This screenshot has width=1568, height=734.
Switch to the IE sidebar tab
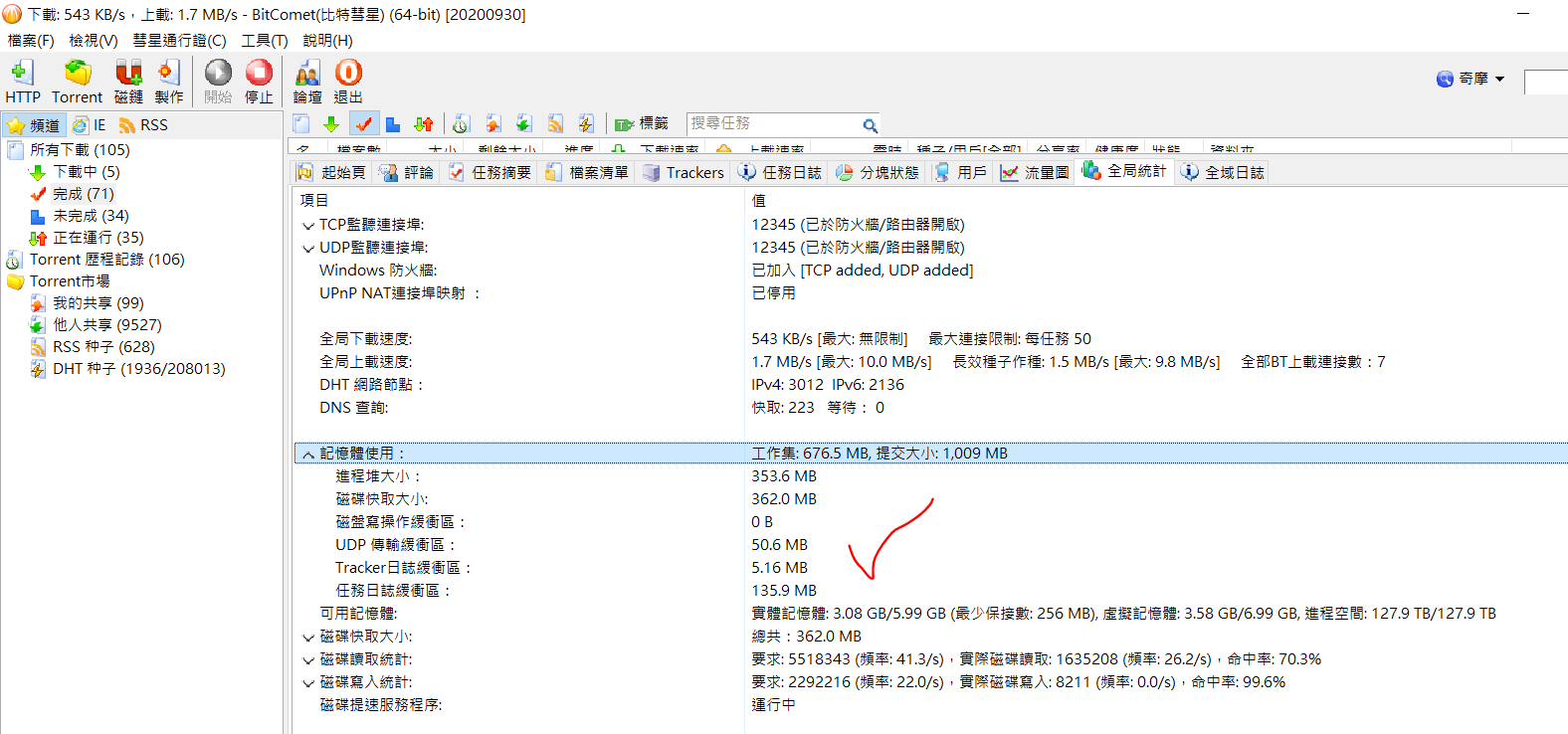click(x=90, y=125)
